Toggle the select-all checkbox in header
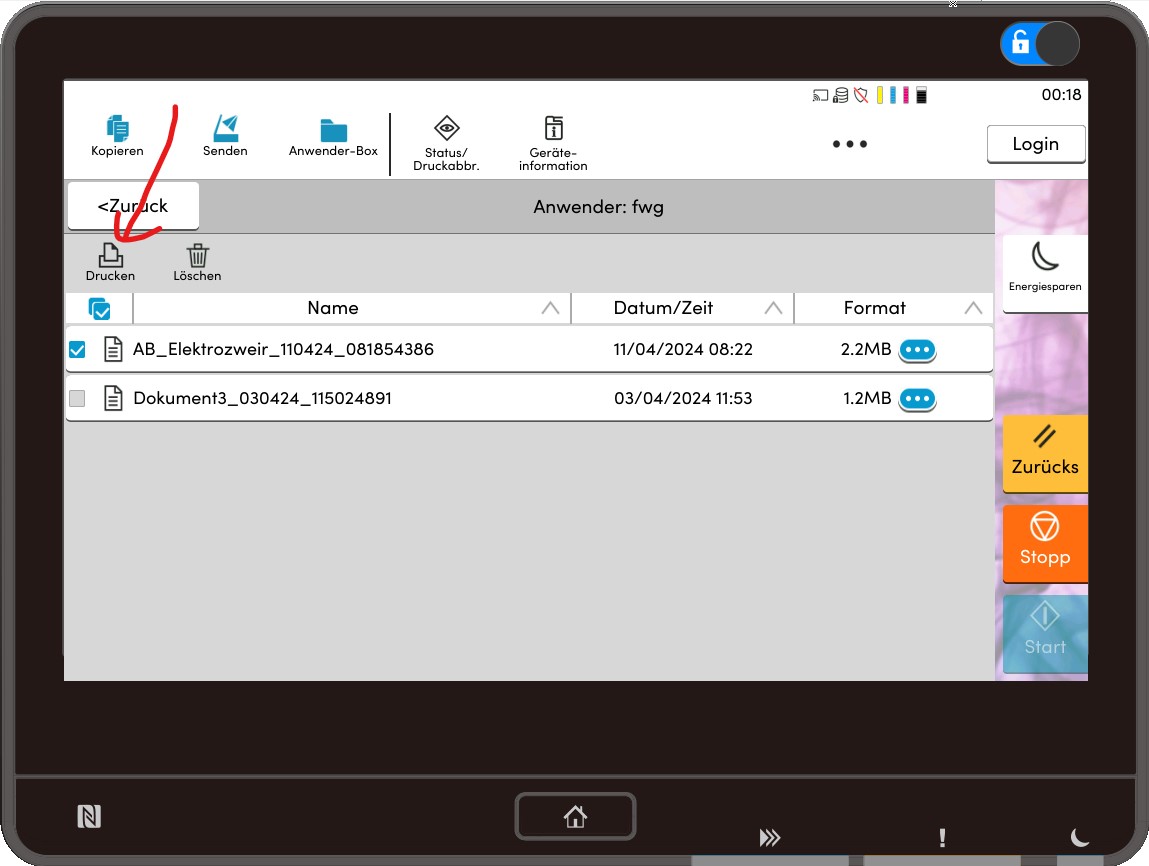The image size is (1149, 866). pyautogui.click(x=99, y=309)
